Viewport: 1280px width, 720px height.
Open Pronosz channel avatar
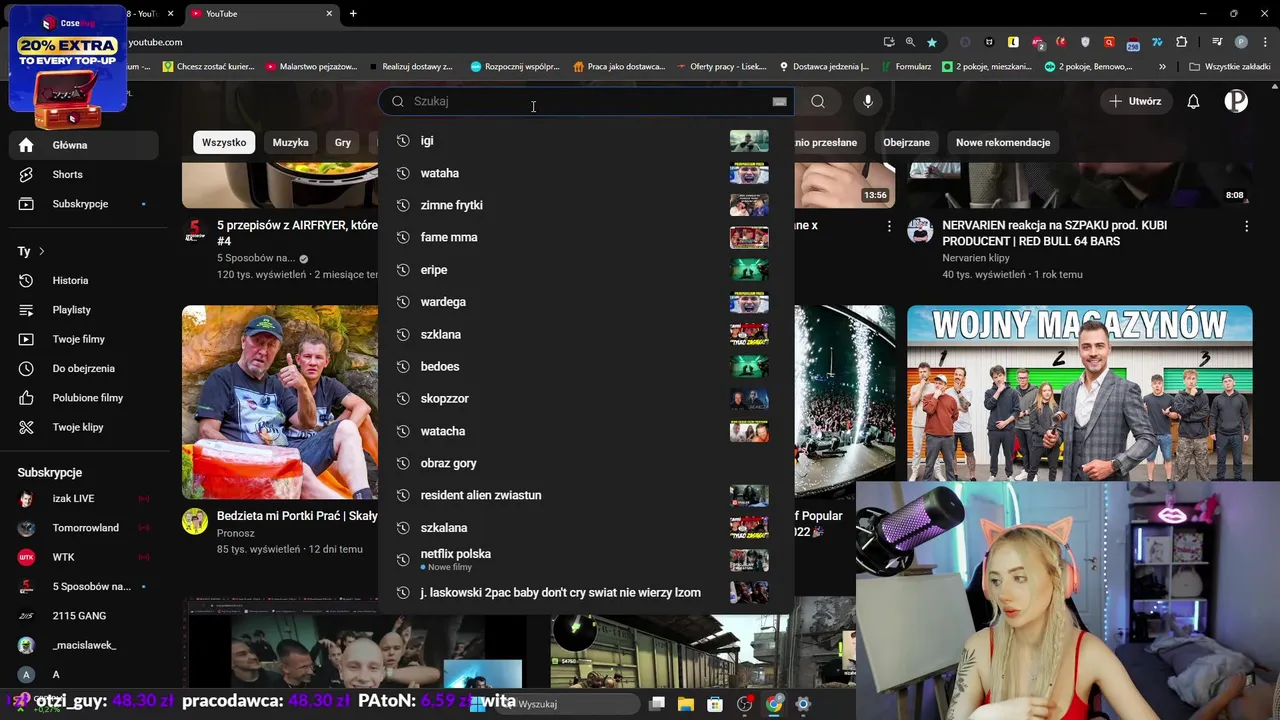click(x=195, y=521)
